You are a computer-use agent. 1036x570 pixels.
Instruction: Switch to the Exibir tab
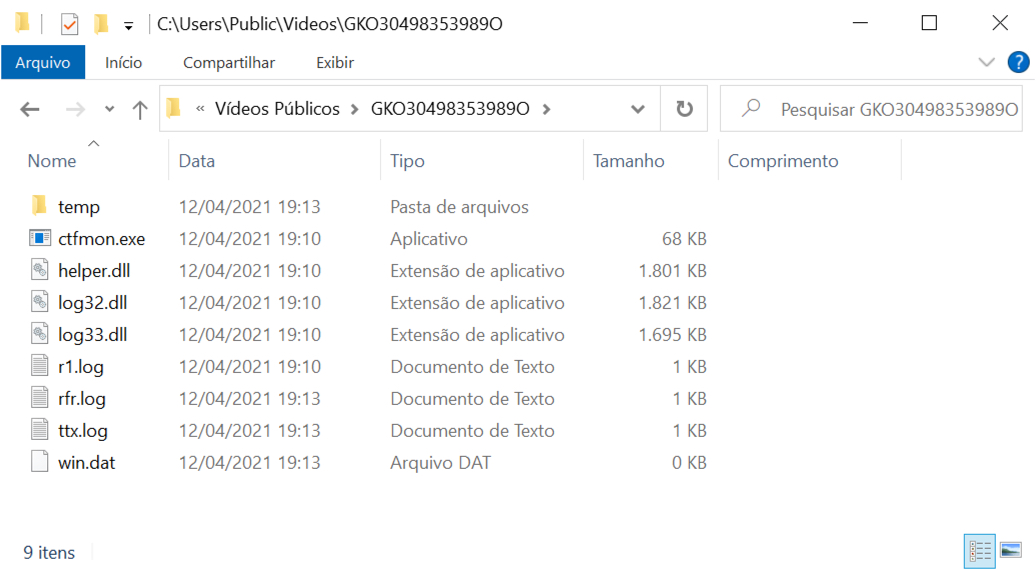coord(335,62)
